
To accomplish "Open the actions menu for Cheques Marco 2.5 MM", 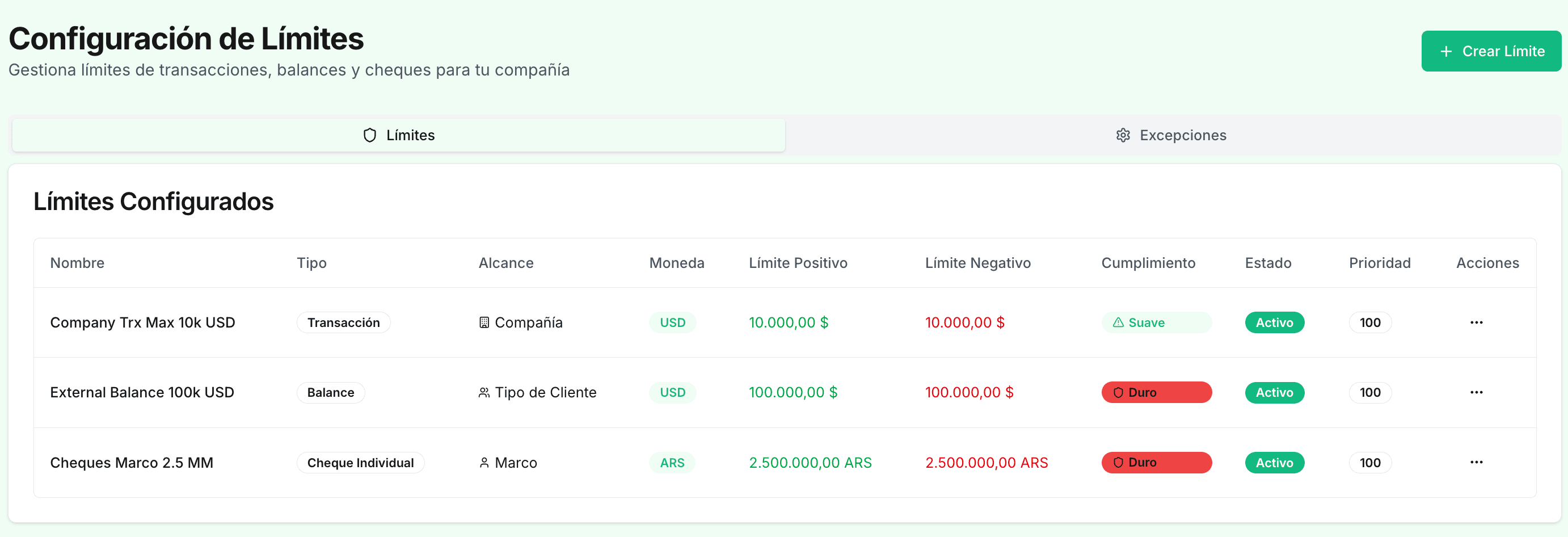I will coord(1477,462).
